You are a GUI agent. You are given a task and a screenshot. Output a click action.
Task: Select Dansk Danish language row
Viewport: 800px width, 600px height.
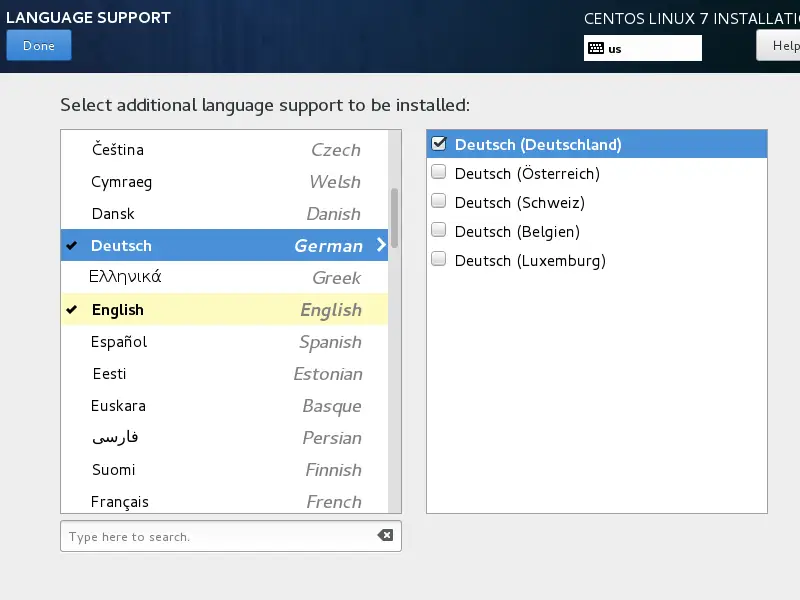(x=224, y=213)
